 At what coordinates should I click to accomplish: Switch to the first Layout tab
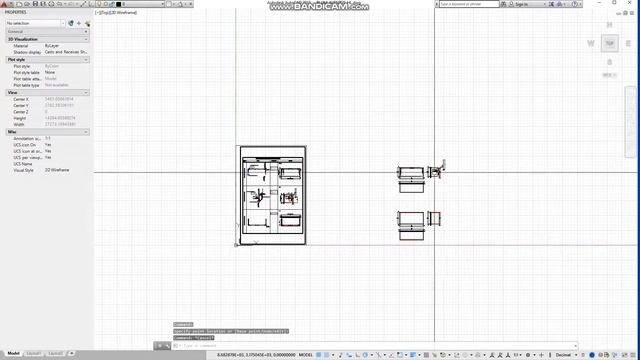[x=34, y=353]
